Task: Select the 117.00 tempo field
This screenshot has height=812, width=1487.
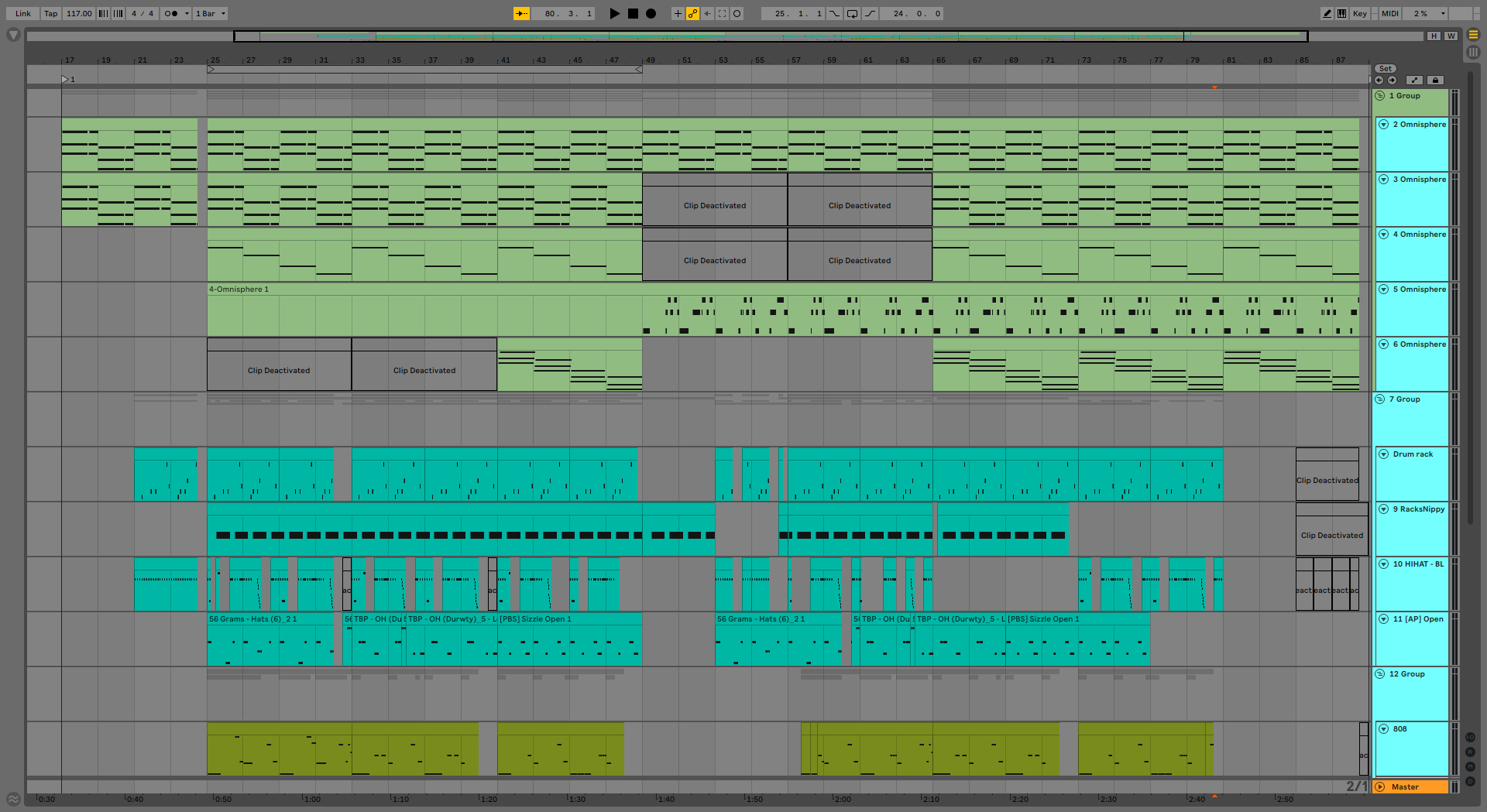Action: pos(79,13)
